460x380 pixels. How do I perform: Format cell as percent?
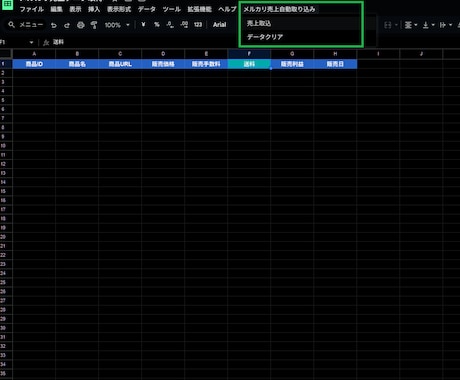(x=157, y=25)
